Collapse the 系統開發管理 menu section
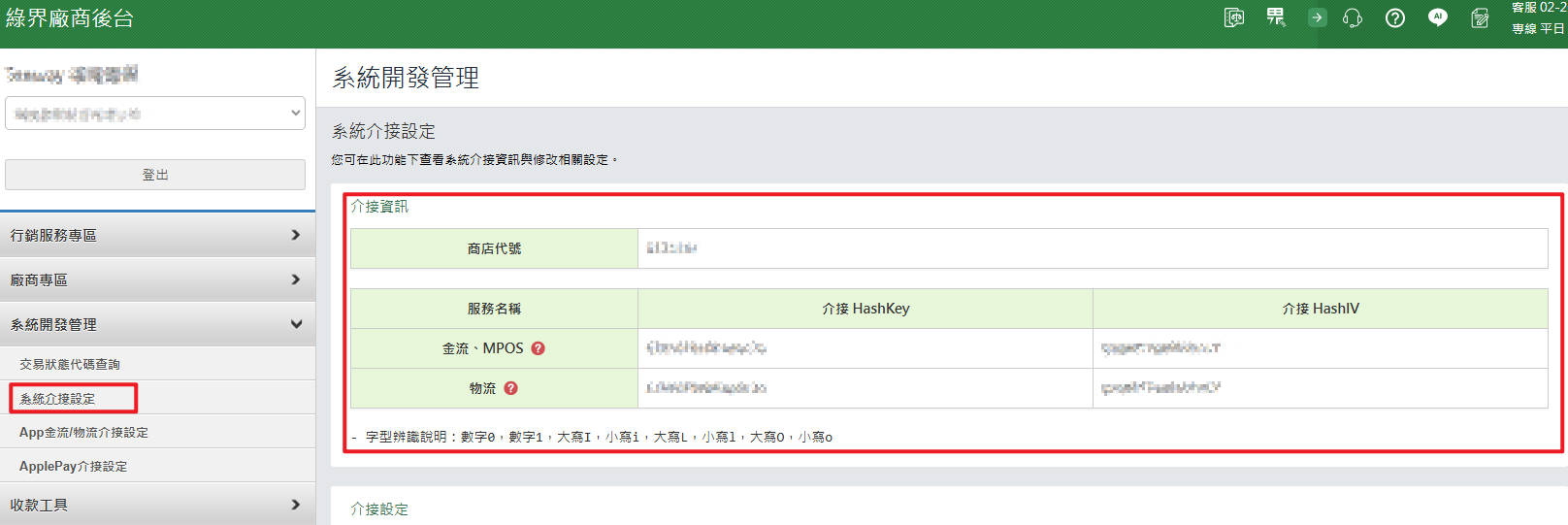This screenshot has width=1568, height=525. 157,324
